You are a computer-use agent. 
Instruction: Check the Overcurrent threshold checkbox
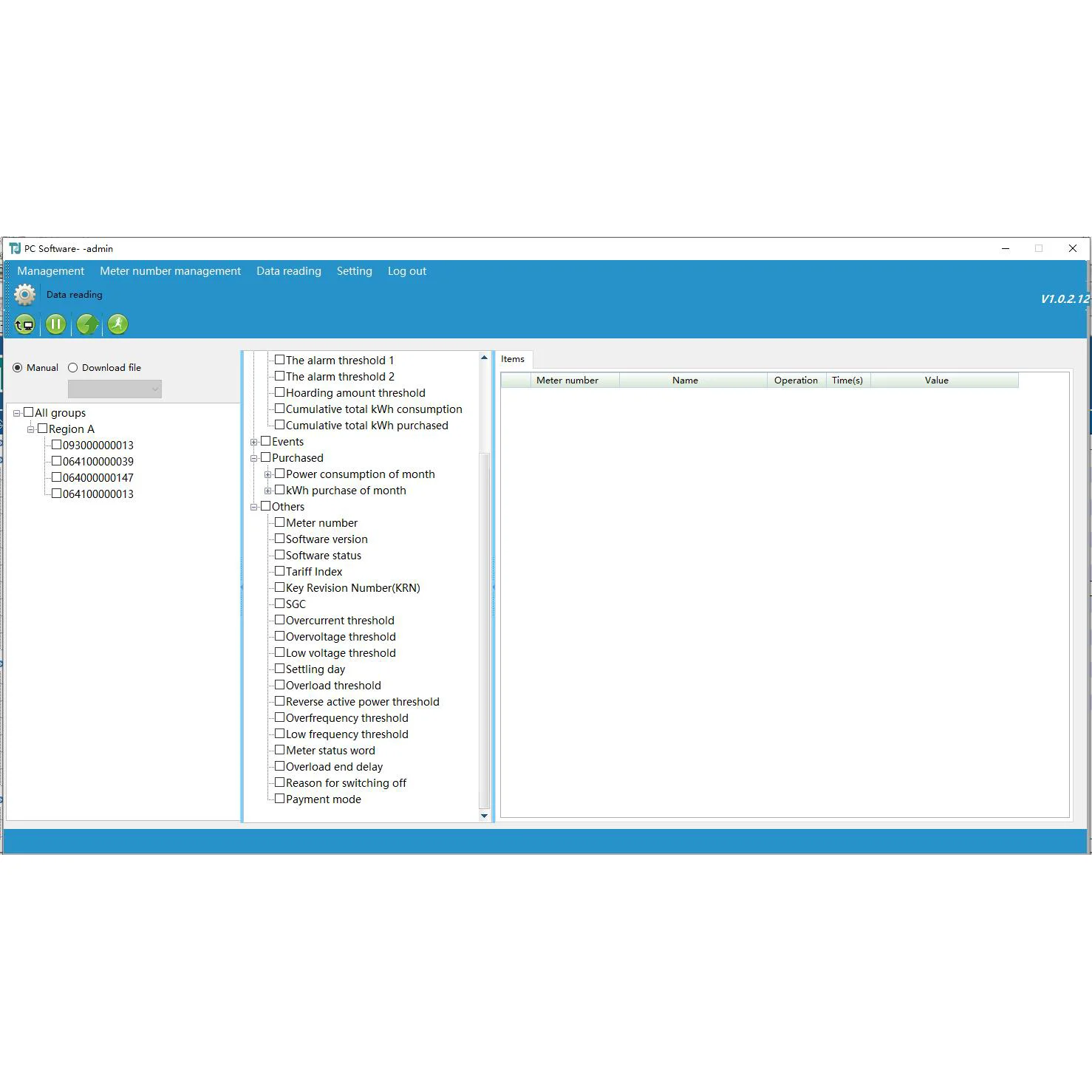pos(280,620)
